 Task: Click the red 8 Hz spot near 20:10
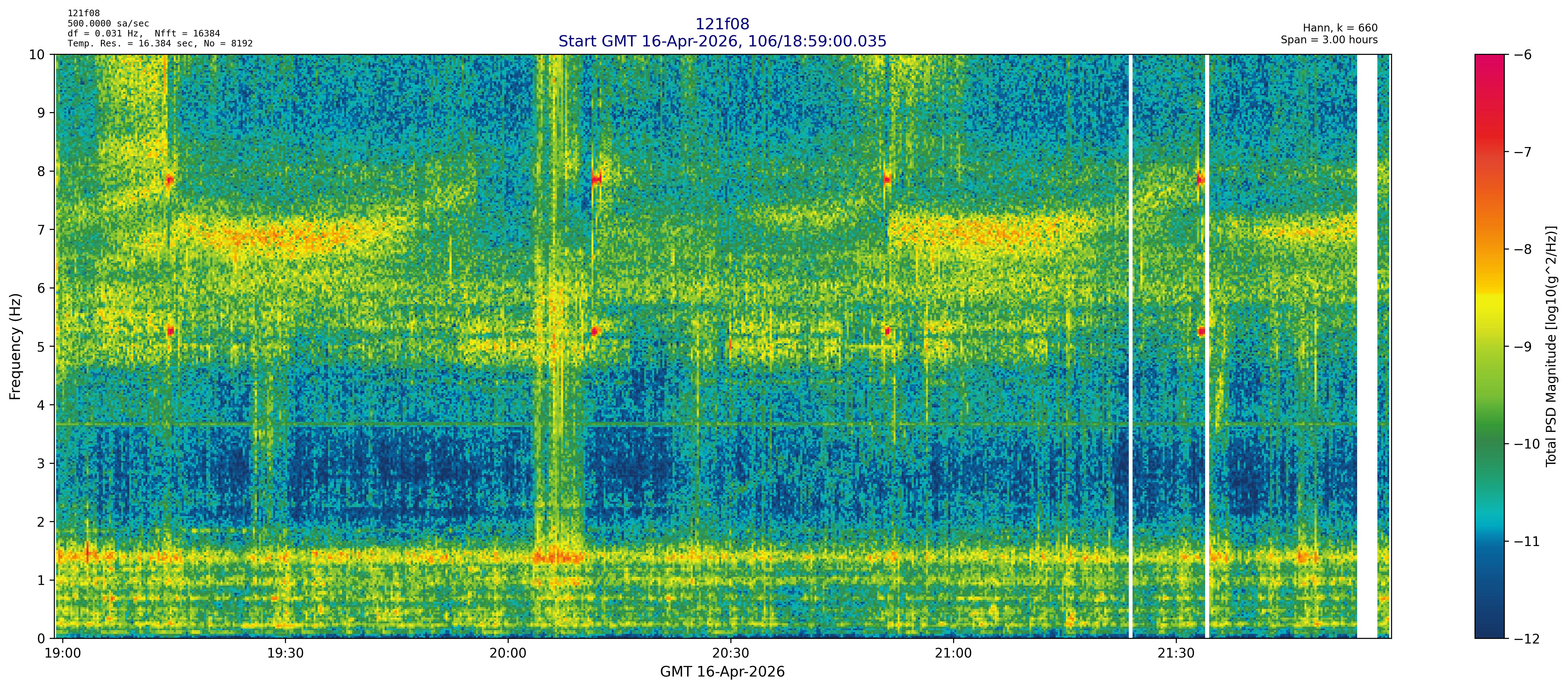(x=596, y=179)
